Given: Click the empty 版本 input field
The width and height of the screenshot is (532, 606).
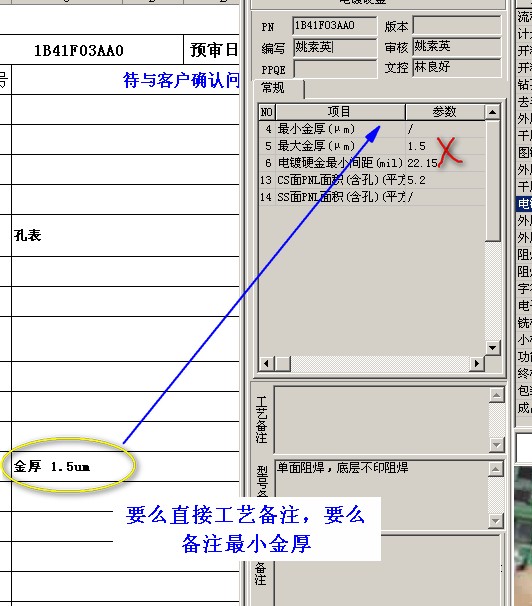Looking at the screenshot, I should tap(457, 26).
